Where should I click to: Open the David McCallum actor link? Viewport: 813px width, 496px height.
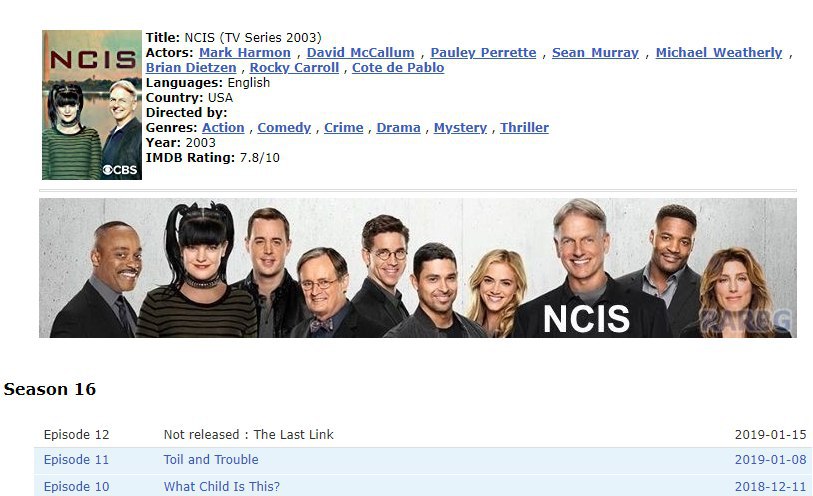point(360,53)
